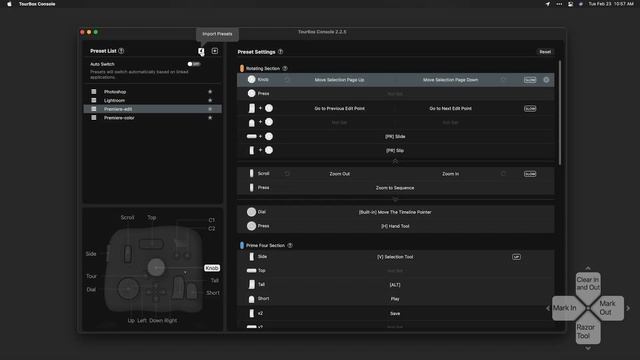Toggle the star next to Premiere-color
Screen dimensions: 640x360
(x=210, y=118)
